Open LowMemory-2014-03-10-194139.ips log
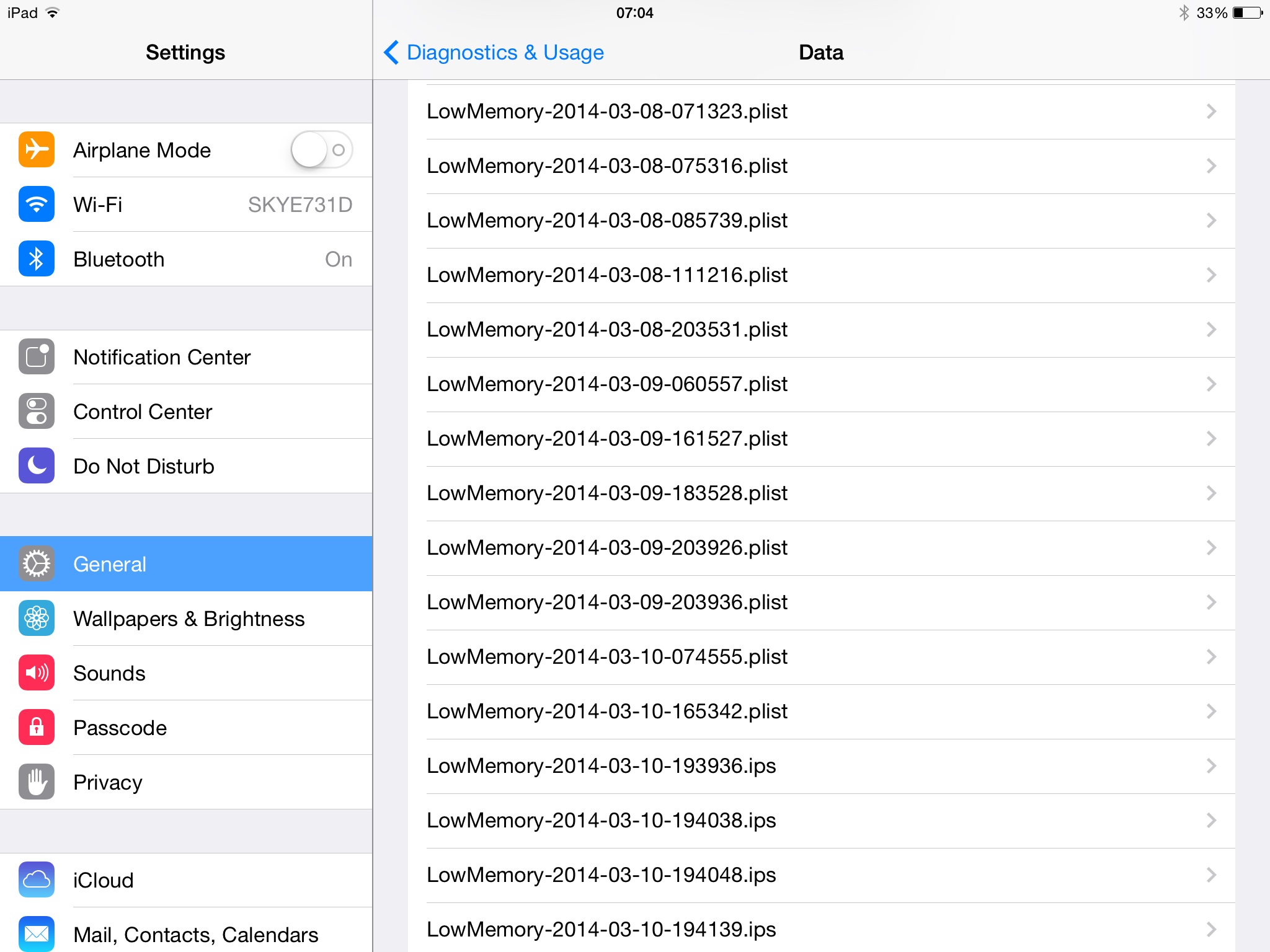This screenshot has width=1270, height=952. click(822, 928)
